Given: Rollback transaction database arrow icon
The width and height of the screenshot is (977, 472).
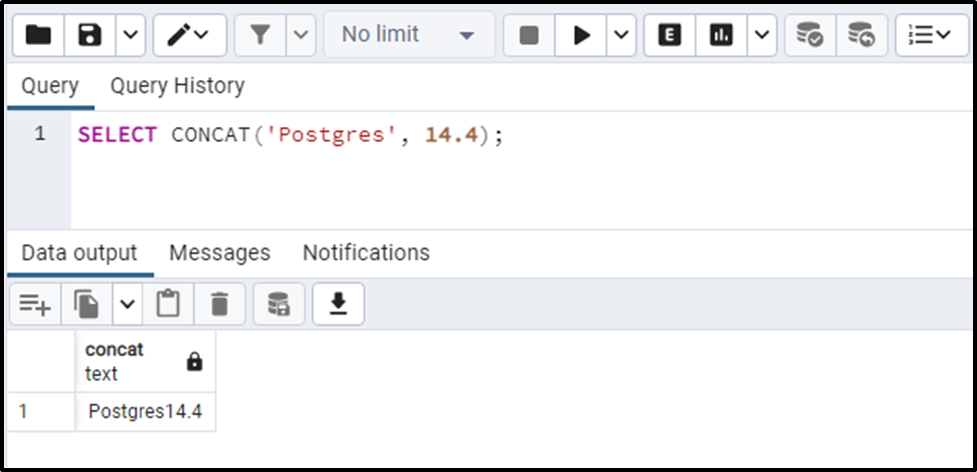Looking at the screenshot, I should 862,35.
